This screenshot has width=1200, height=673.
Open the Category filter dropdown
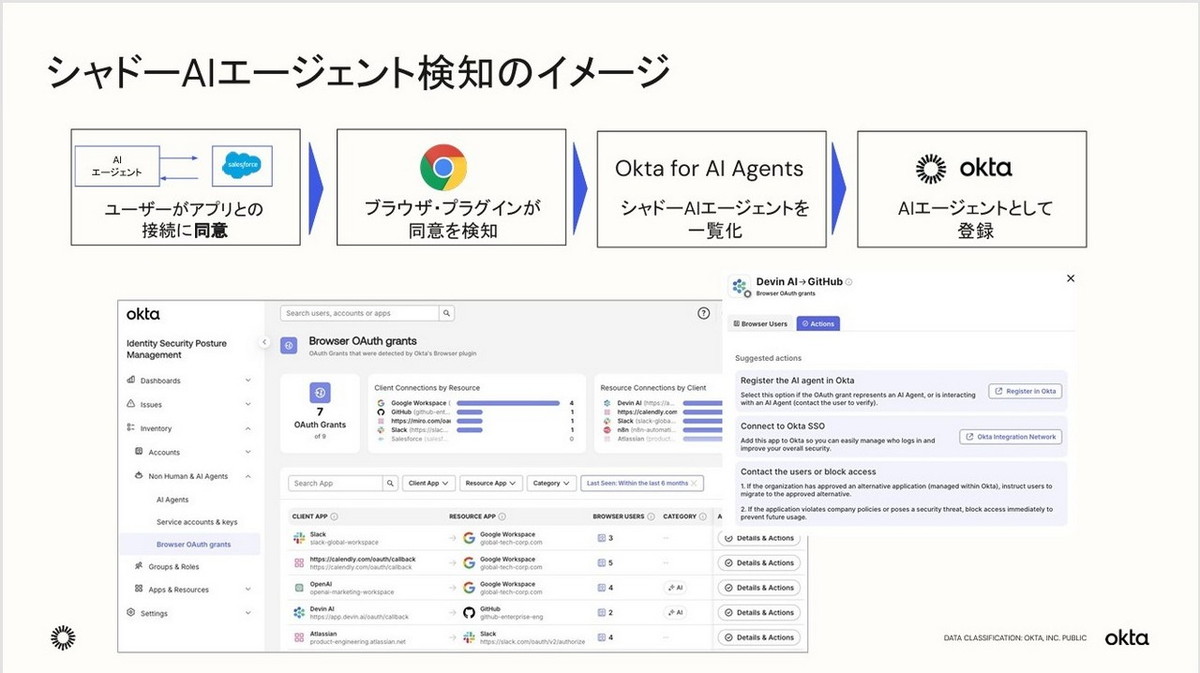pyautogui.click(x=551, y=483)
